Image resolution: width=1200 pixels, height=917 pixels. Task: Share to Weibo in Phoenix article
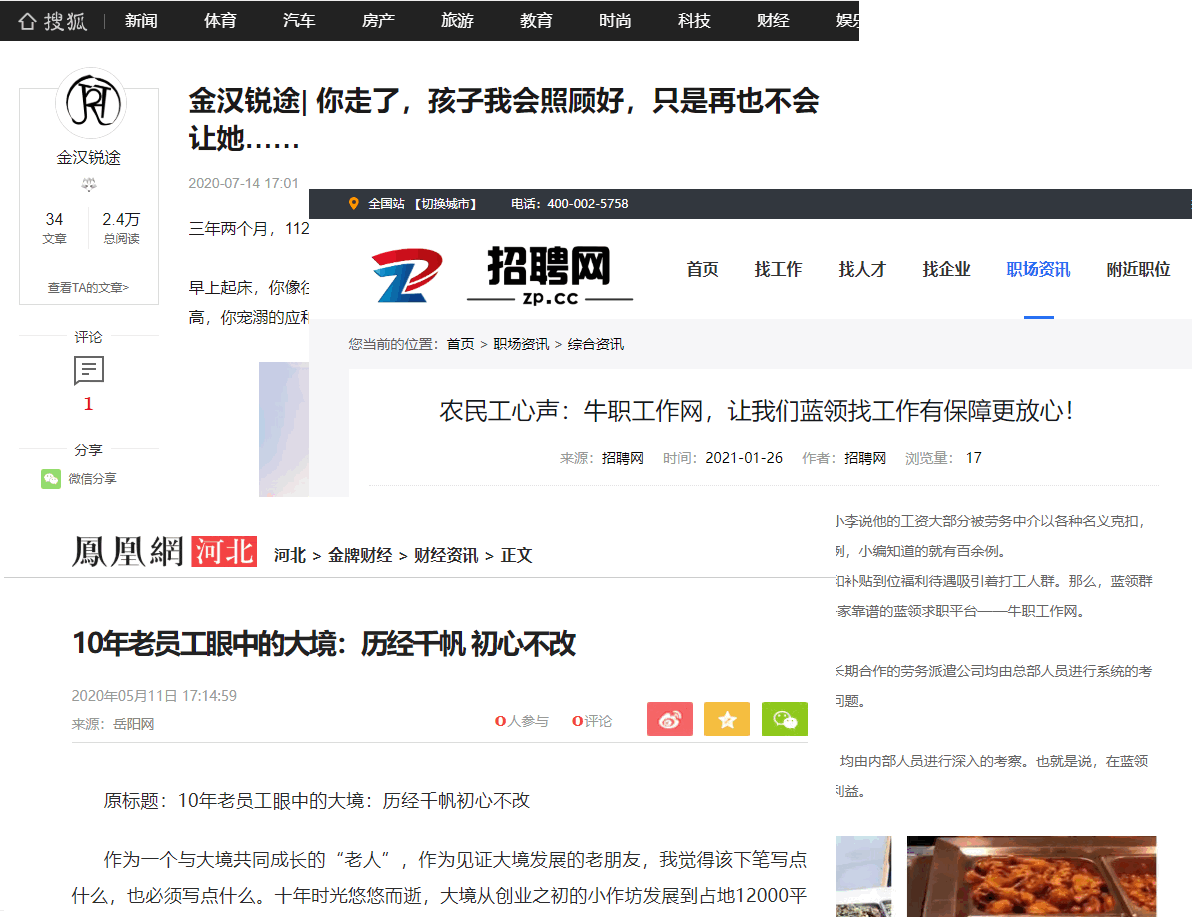(670, 719)
